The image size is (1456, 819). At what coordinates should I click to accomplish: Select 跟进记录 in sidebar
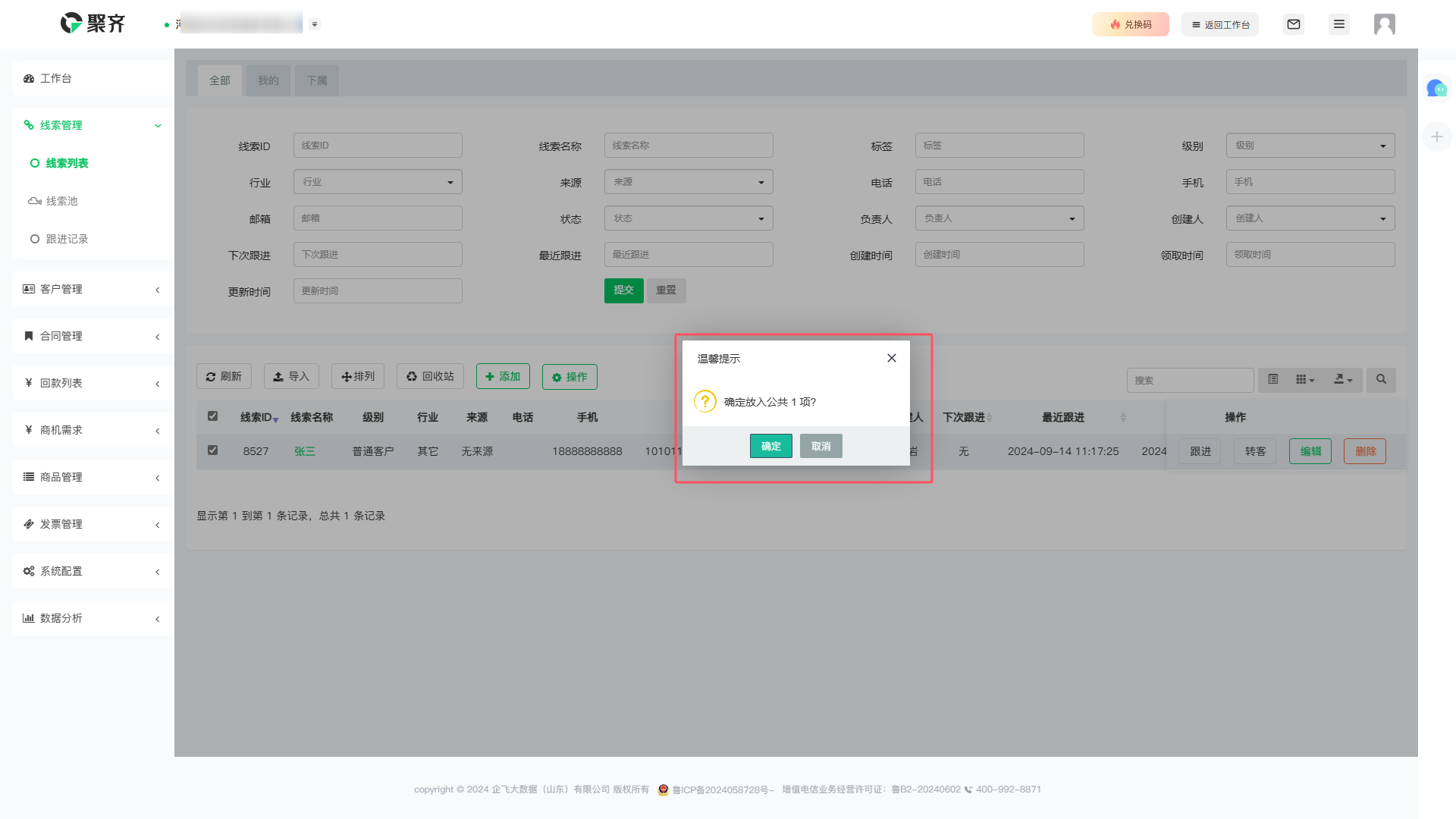pyautogui.click(x=67, y=239)
